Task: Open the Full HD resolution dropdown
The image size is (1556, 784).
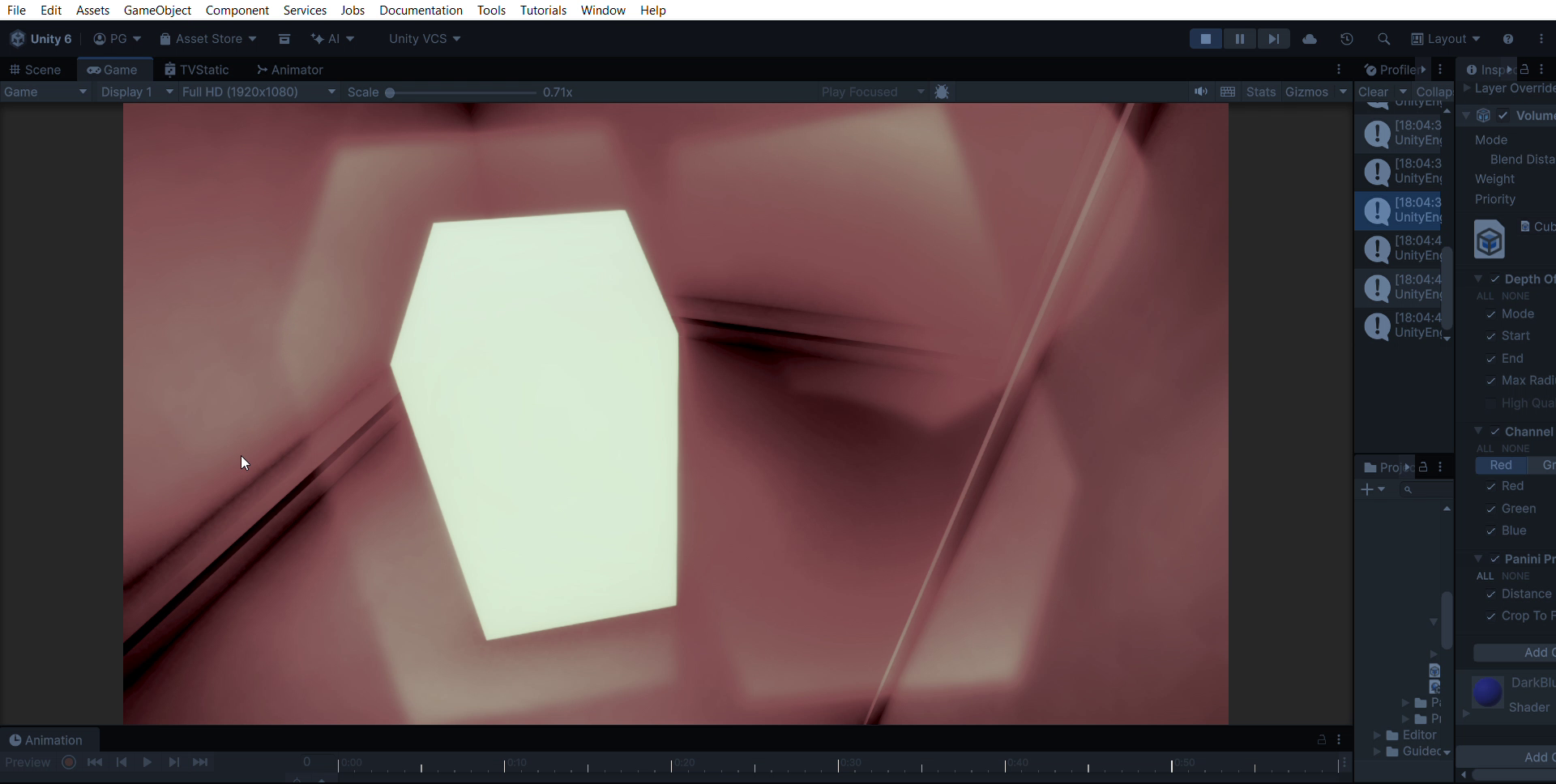Action: coord(258,92)
